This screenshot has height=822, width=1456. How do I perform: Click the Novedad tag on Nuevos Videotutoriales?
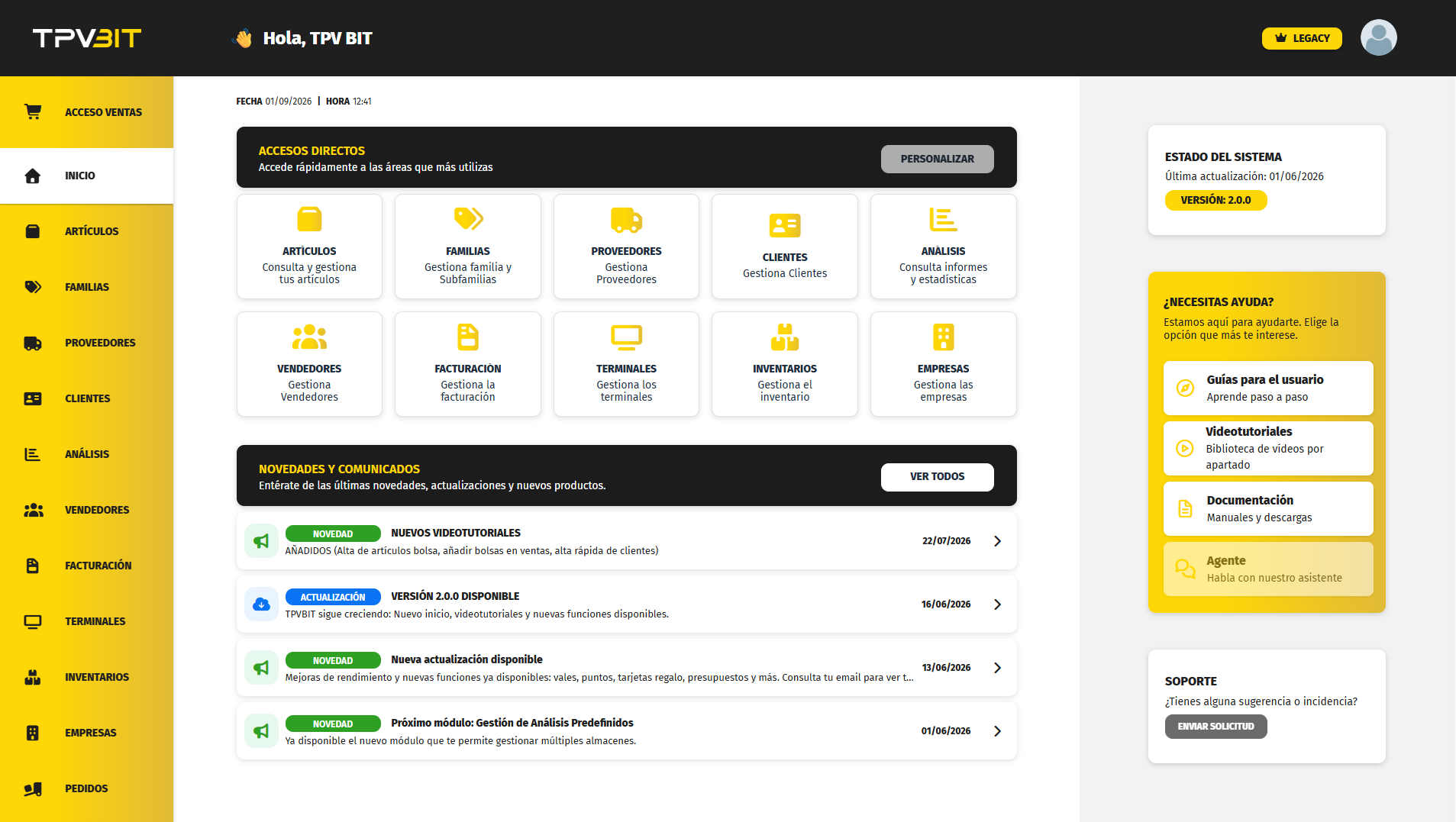click(333, 533)
